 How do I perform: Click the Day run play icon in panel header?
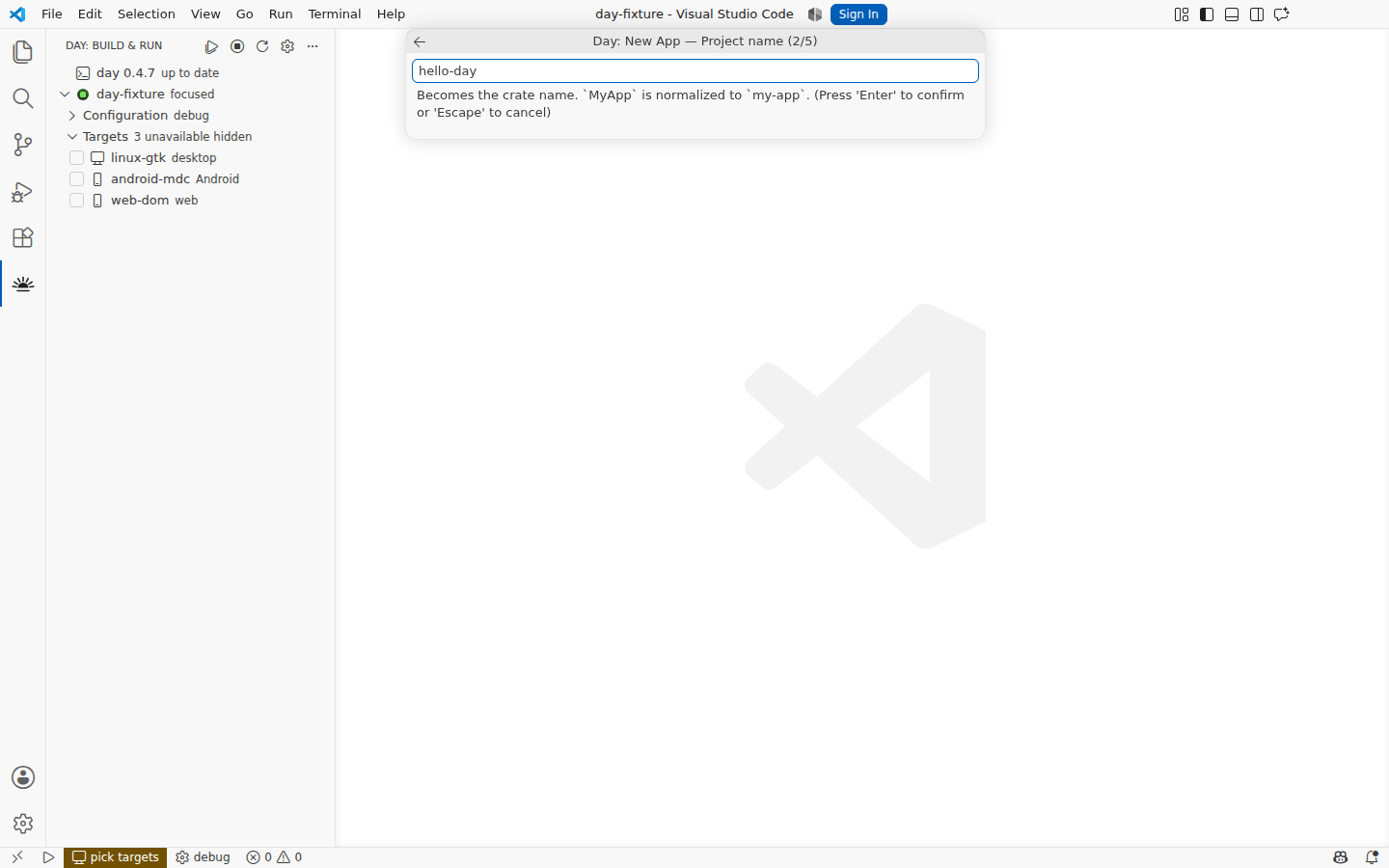tap(211, 46)
